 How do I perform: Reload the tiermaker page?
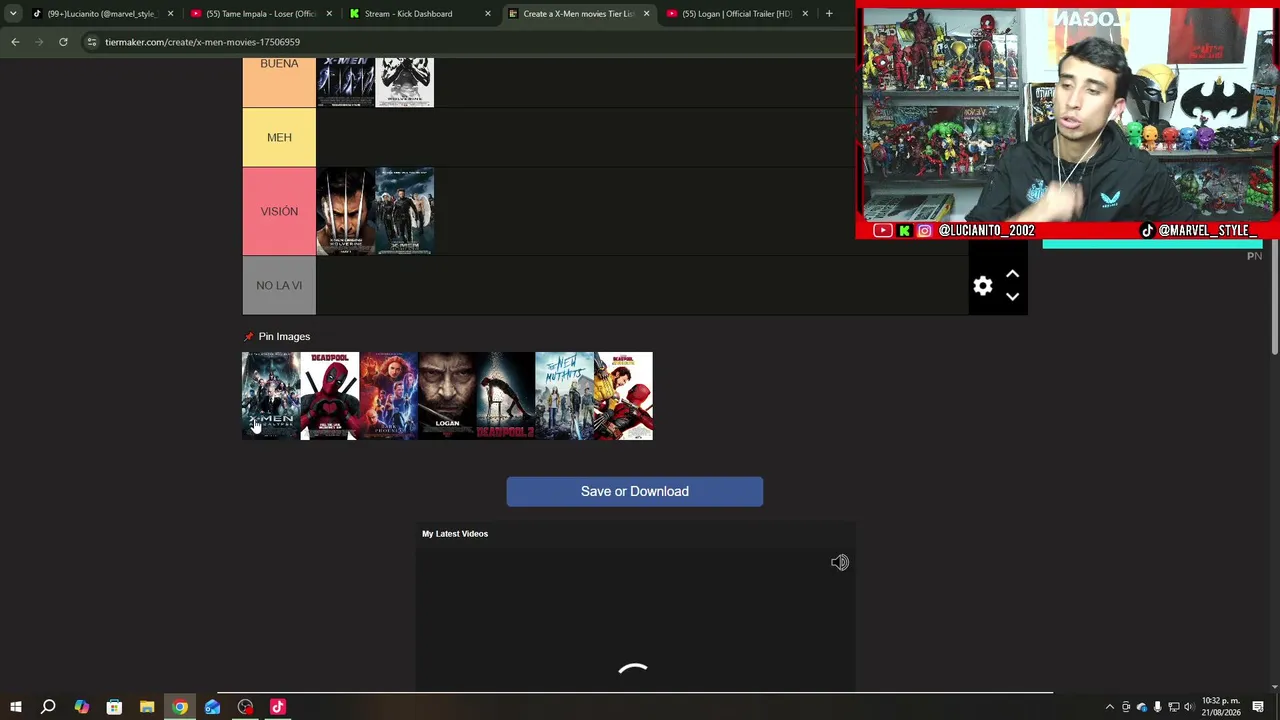pos(63,42)
